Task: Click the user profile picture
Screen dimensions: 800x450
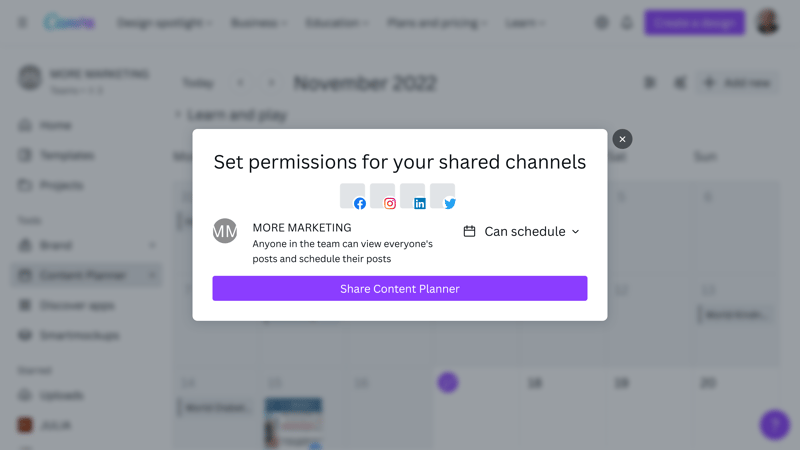Action: point(767,22)
